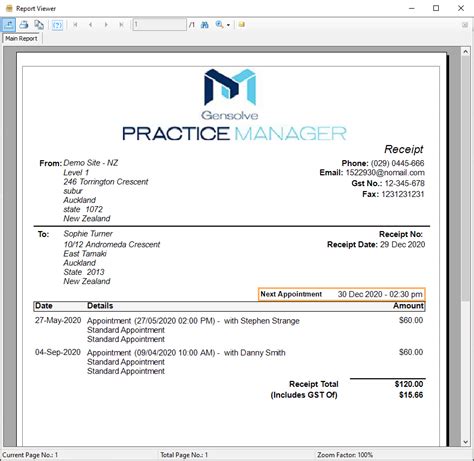Click the page number input field
The image size is (474, 461).
(159, 25)
